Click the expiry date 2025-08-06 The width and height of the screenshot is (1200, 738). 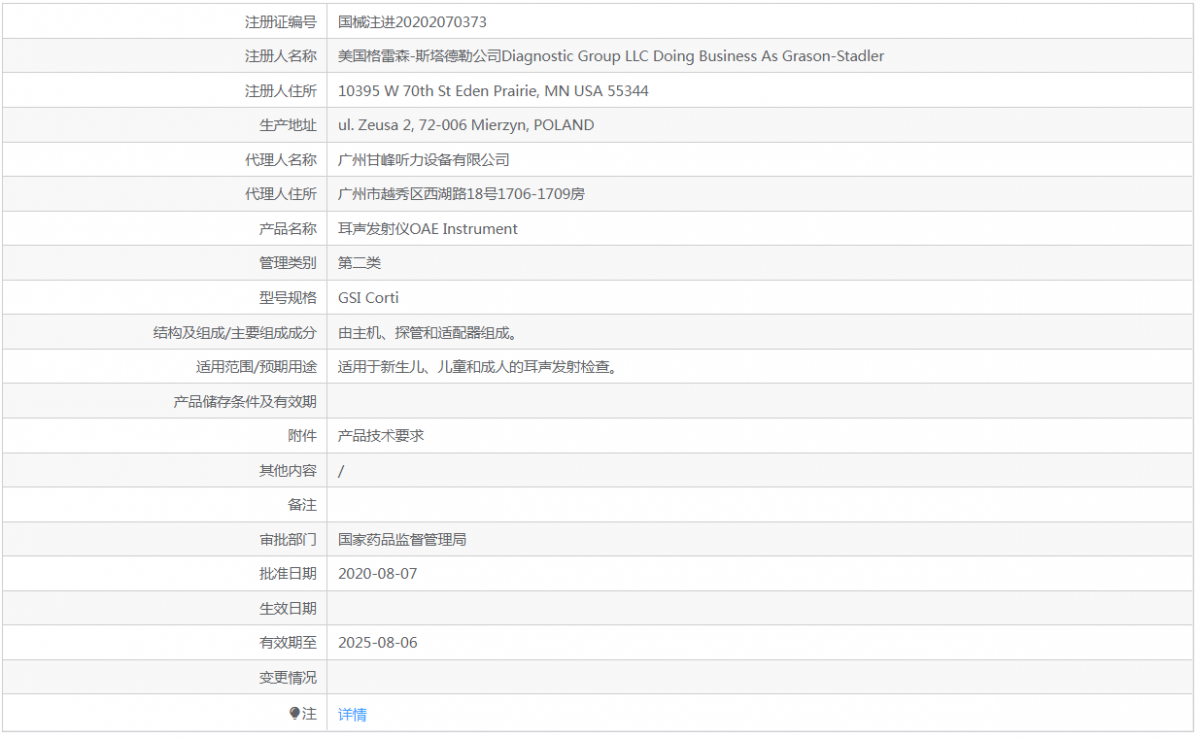(377, 643)
